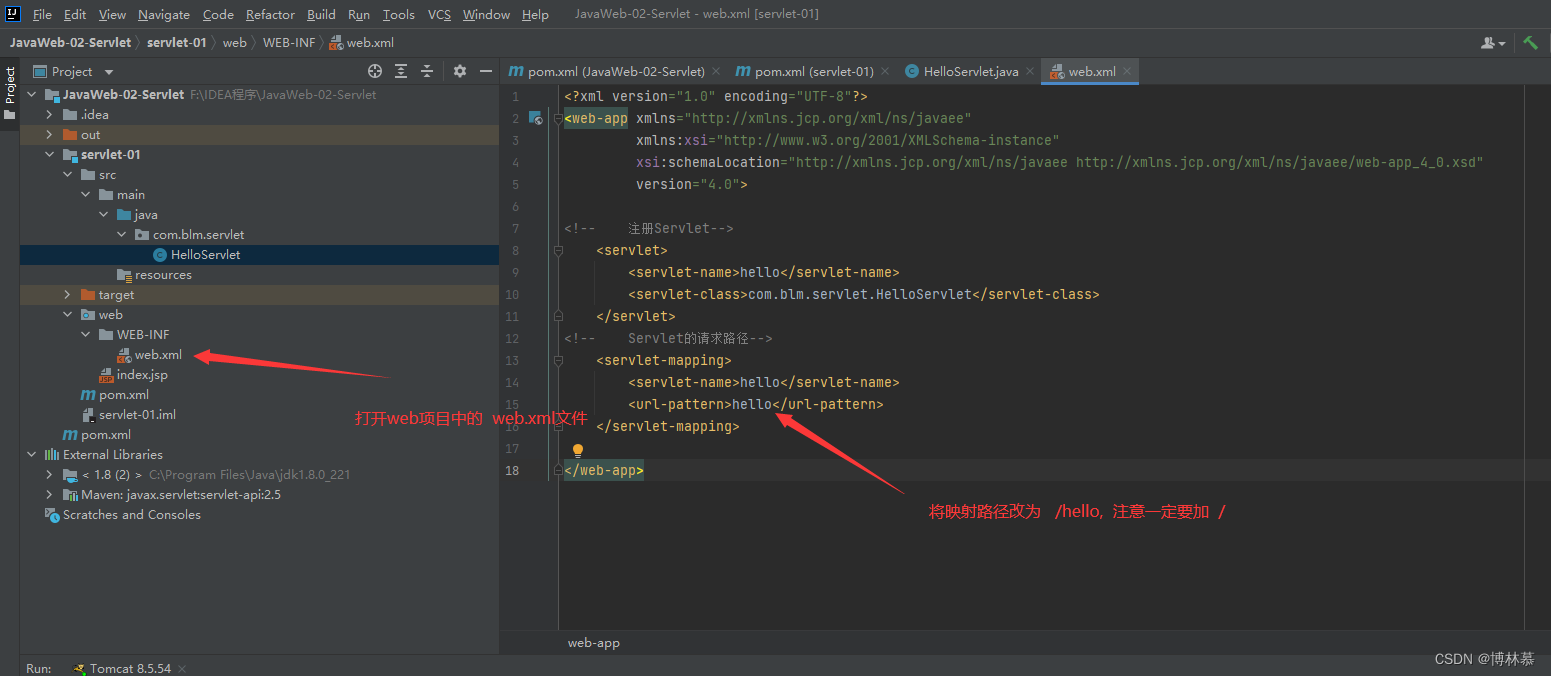Click the yellow lightbulb intention icon in editor

click(x=578, y=450)
